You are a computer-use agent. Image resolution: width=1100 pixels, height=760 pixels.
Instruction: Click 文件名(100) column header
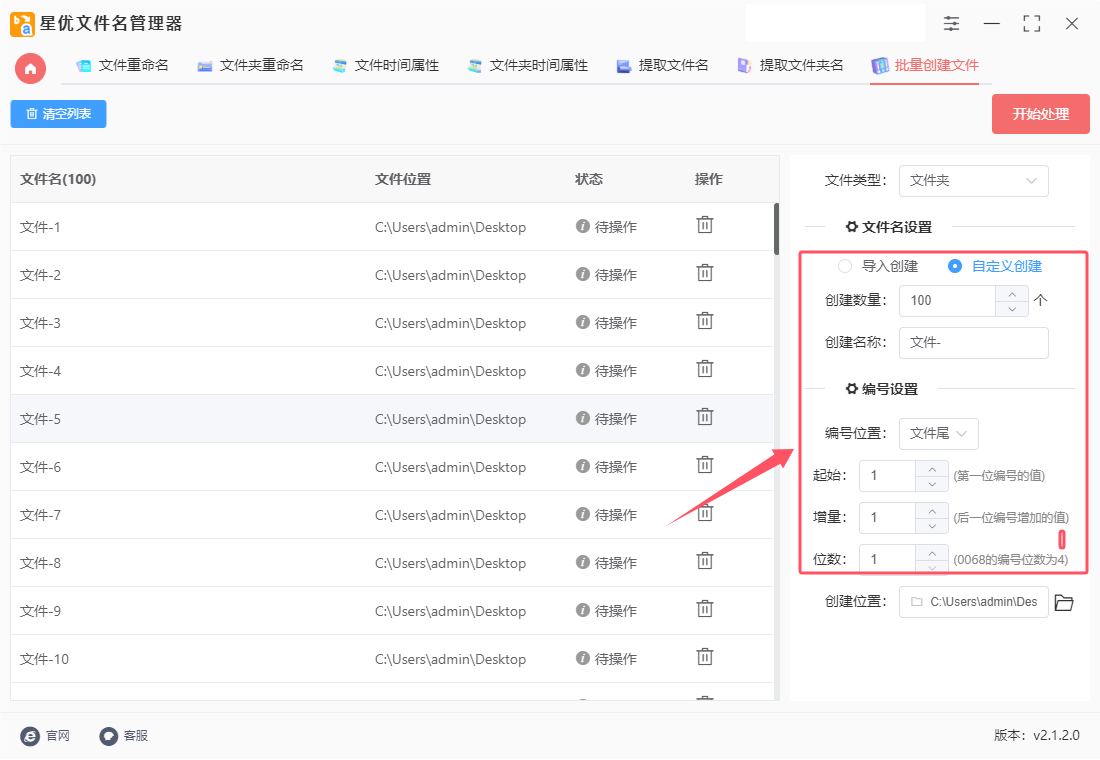58,180
